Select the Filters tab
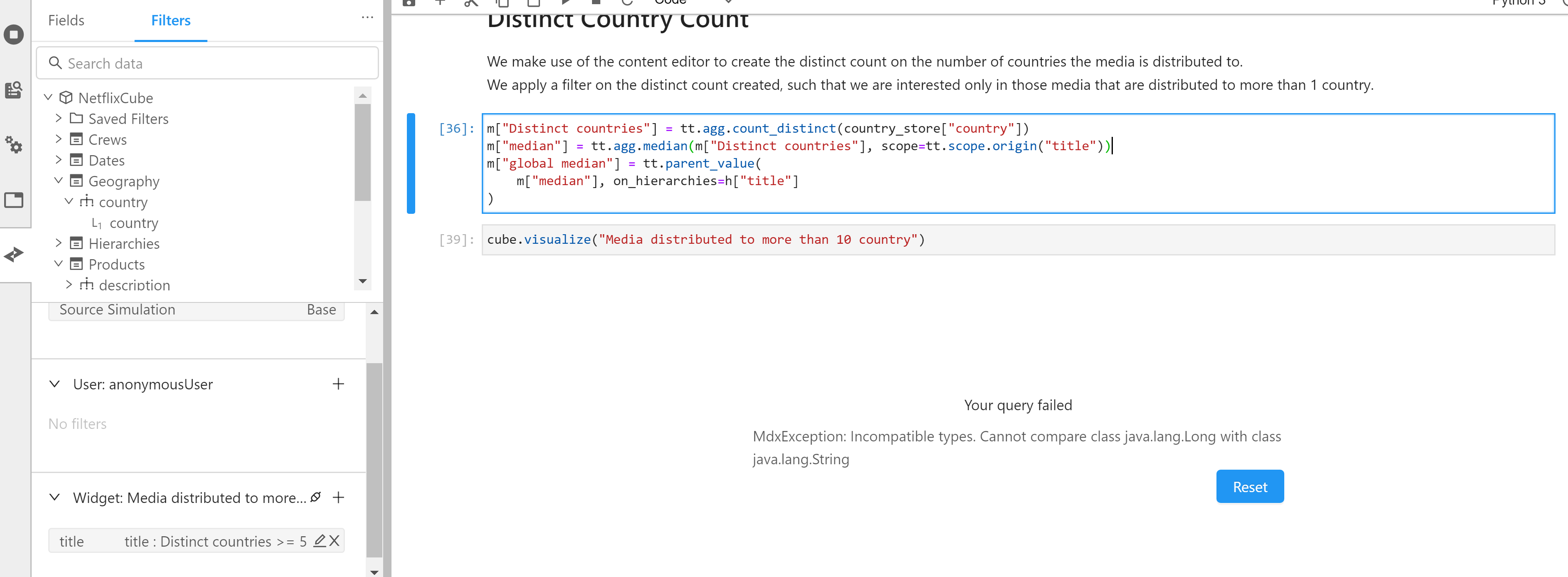The height and width of the screenshot is (577, 1568). 171,21
